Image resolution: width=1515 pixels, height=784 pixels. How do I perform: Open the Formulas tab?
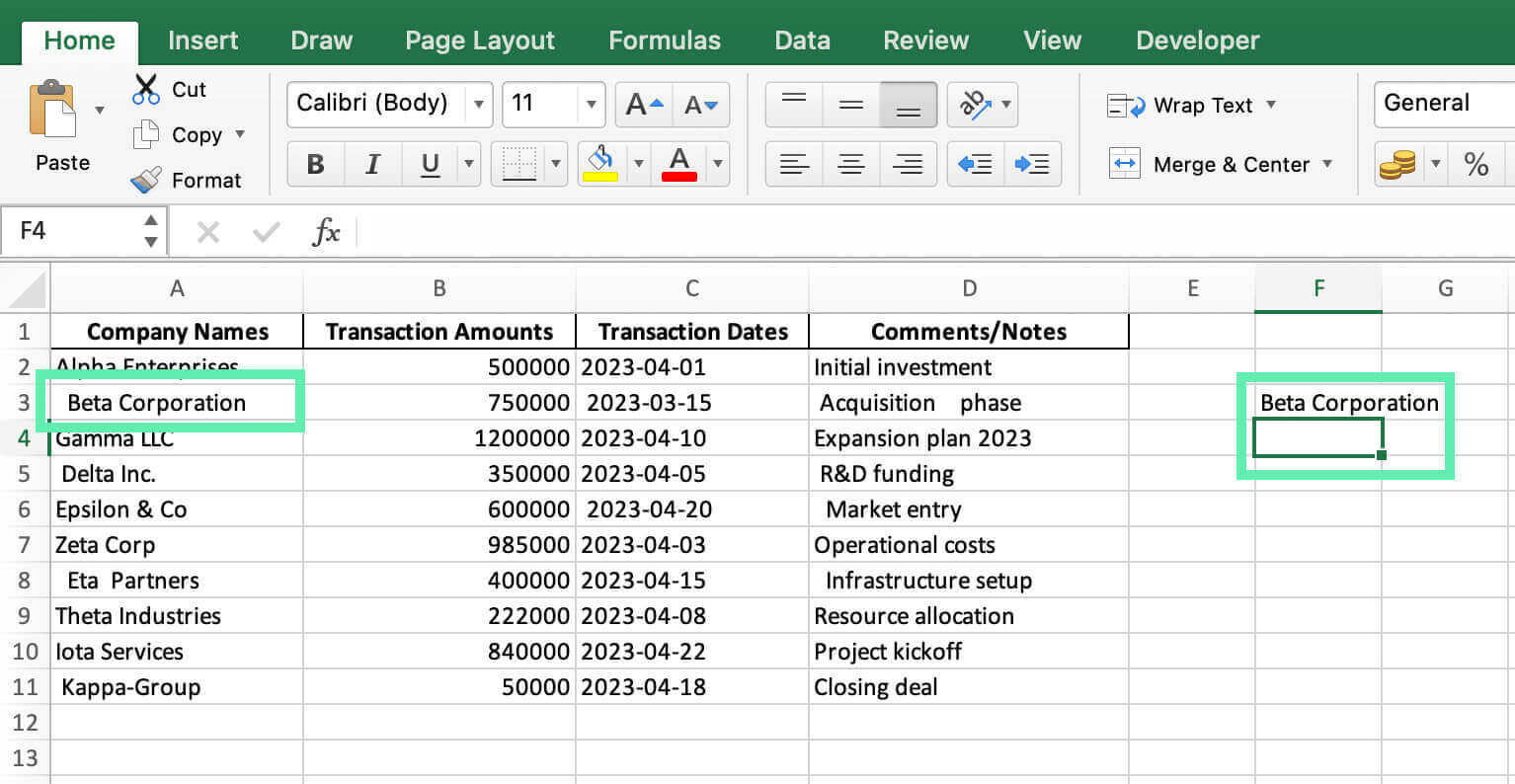(665, 40)
